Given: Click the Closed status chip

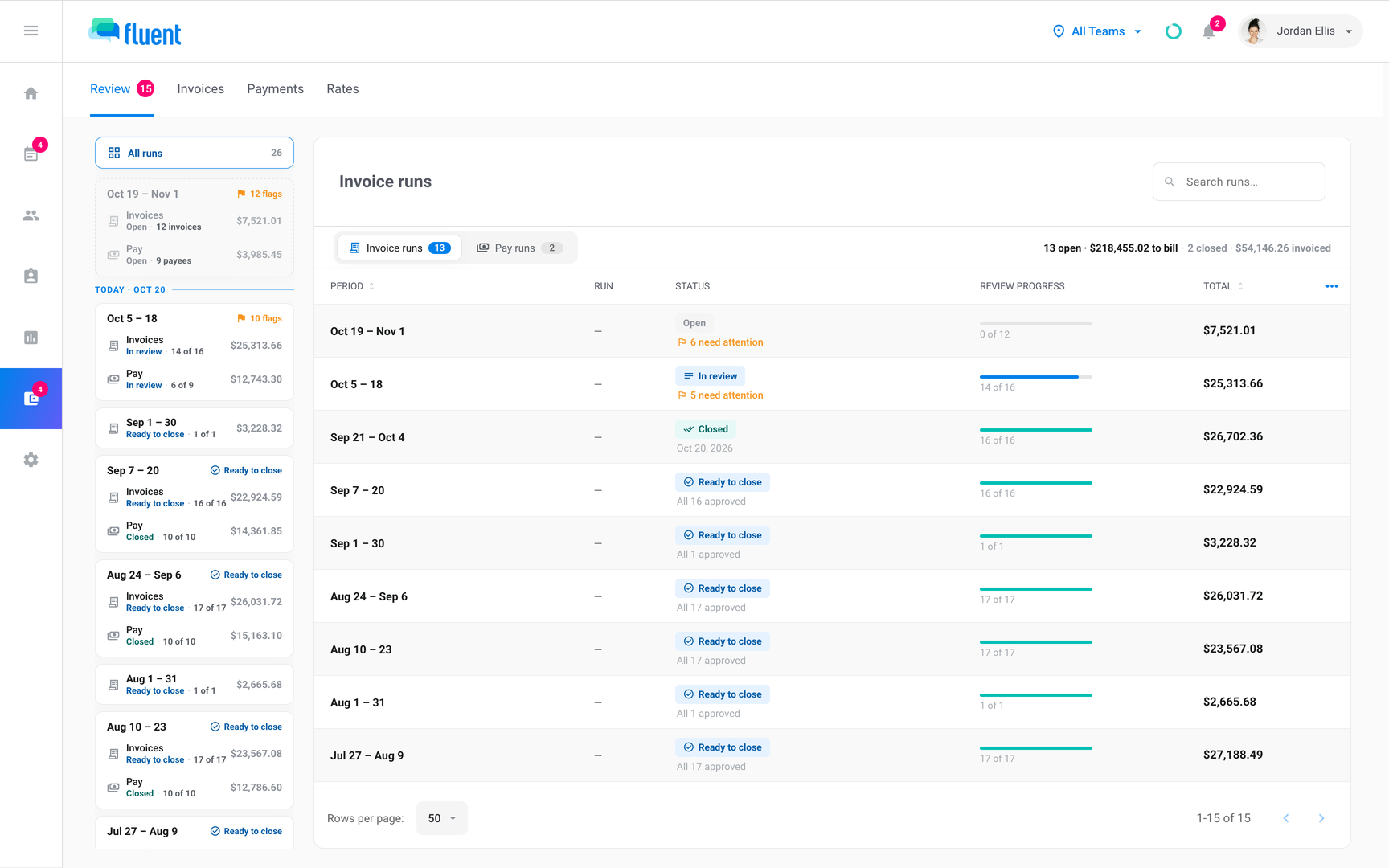Looking at the screenshot, I should (706, 429).
